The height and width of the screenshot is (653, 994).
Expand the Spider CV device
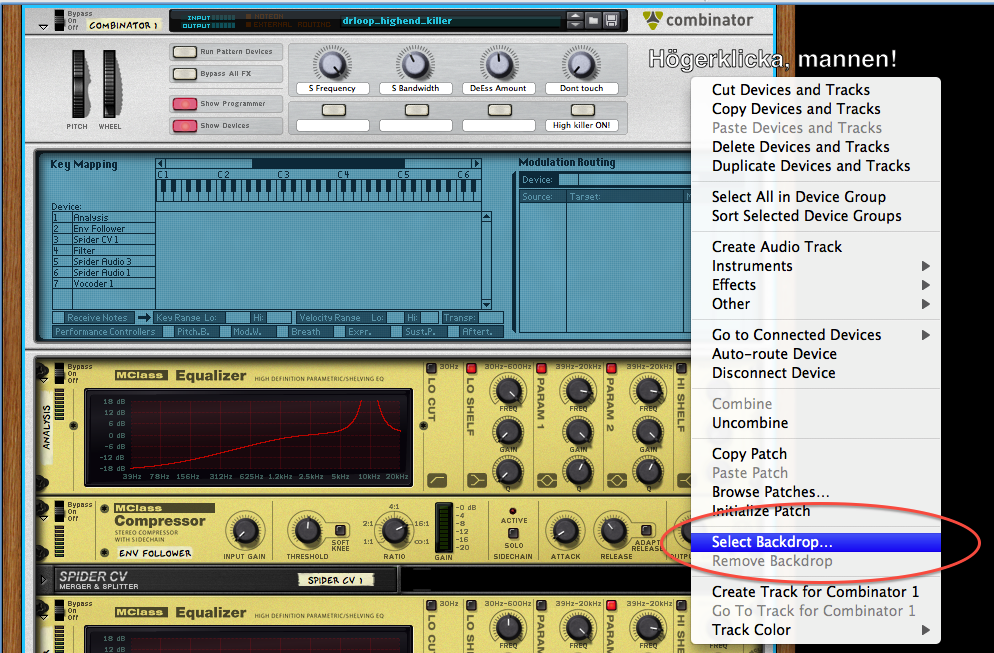[44, 579]
